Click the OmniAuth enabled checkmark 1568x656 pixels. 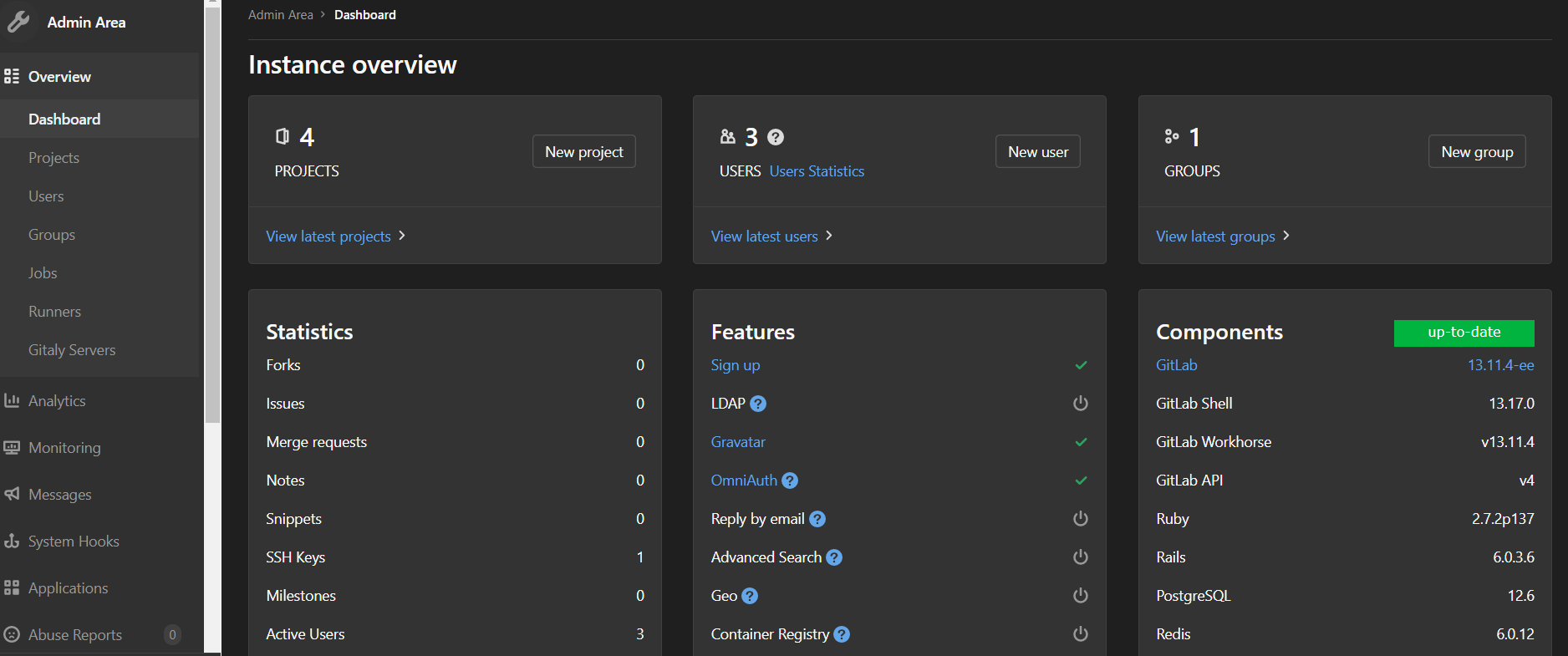[1081, 481]
